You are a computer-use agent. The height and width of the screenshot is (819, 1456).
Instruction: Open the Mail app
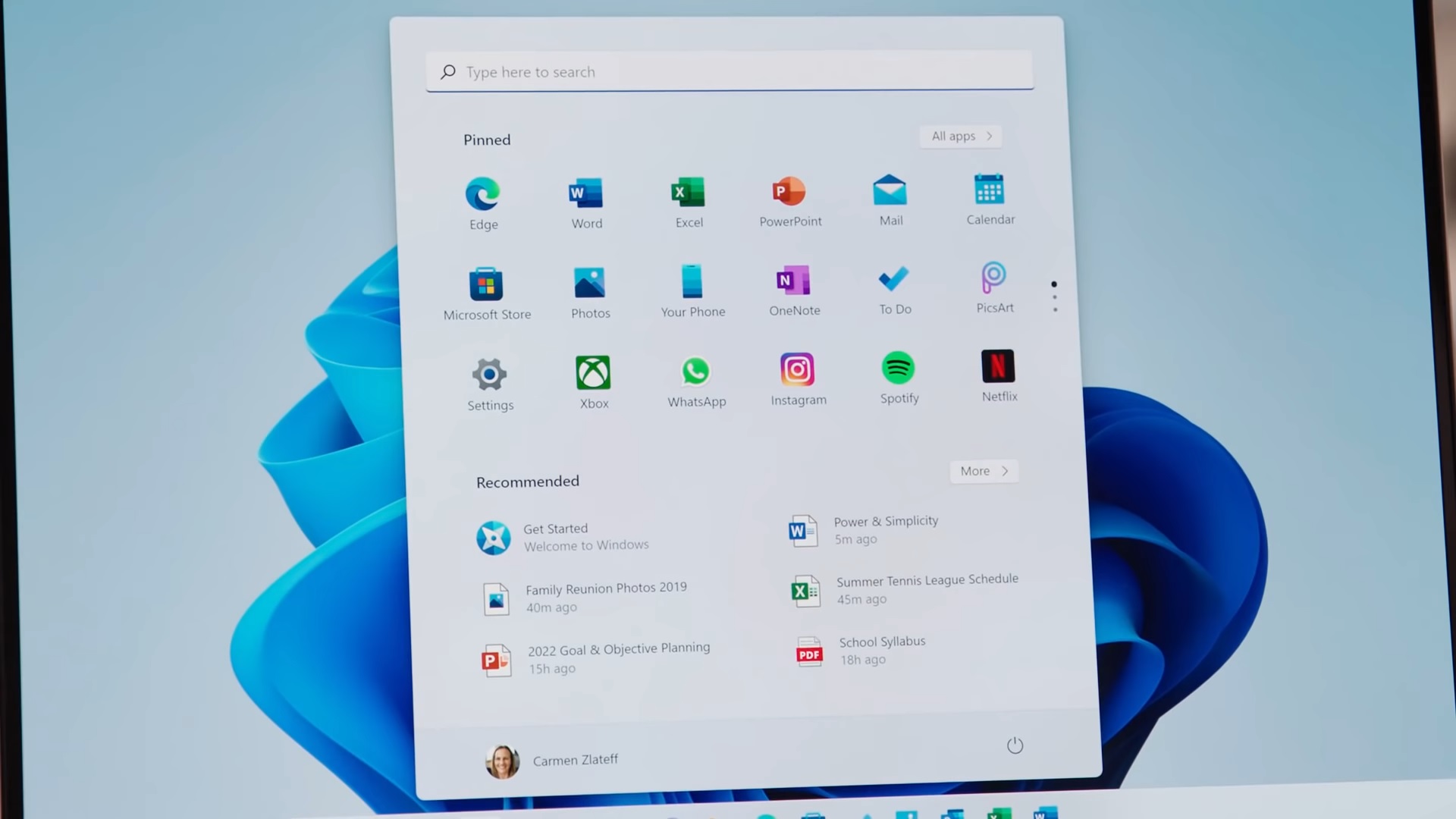[x=890, y=199]
